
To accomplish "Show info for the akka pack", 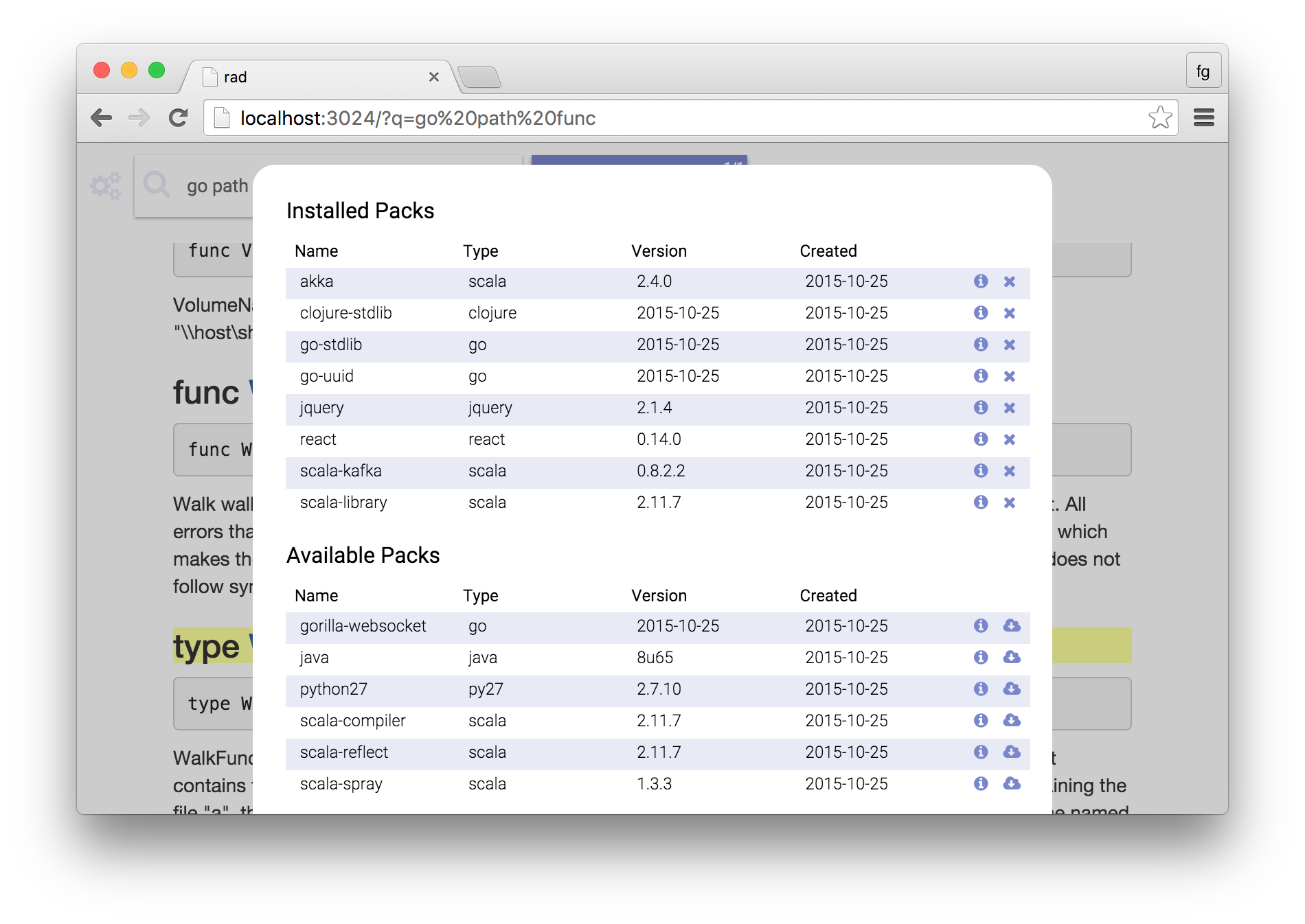I will coord(980,281).
